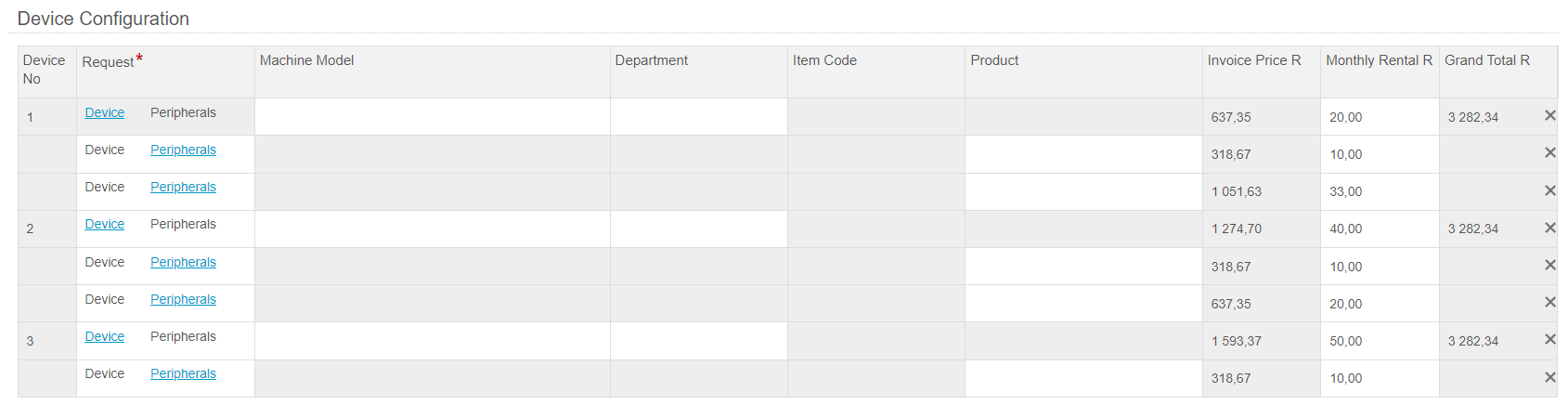The width and height of the screenshot is (1568, 405).
Task: Open the Device link for device 2
Action: coord(104,224)
